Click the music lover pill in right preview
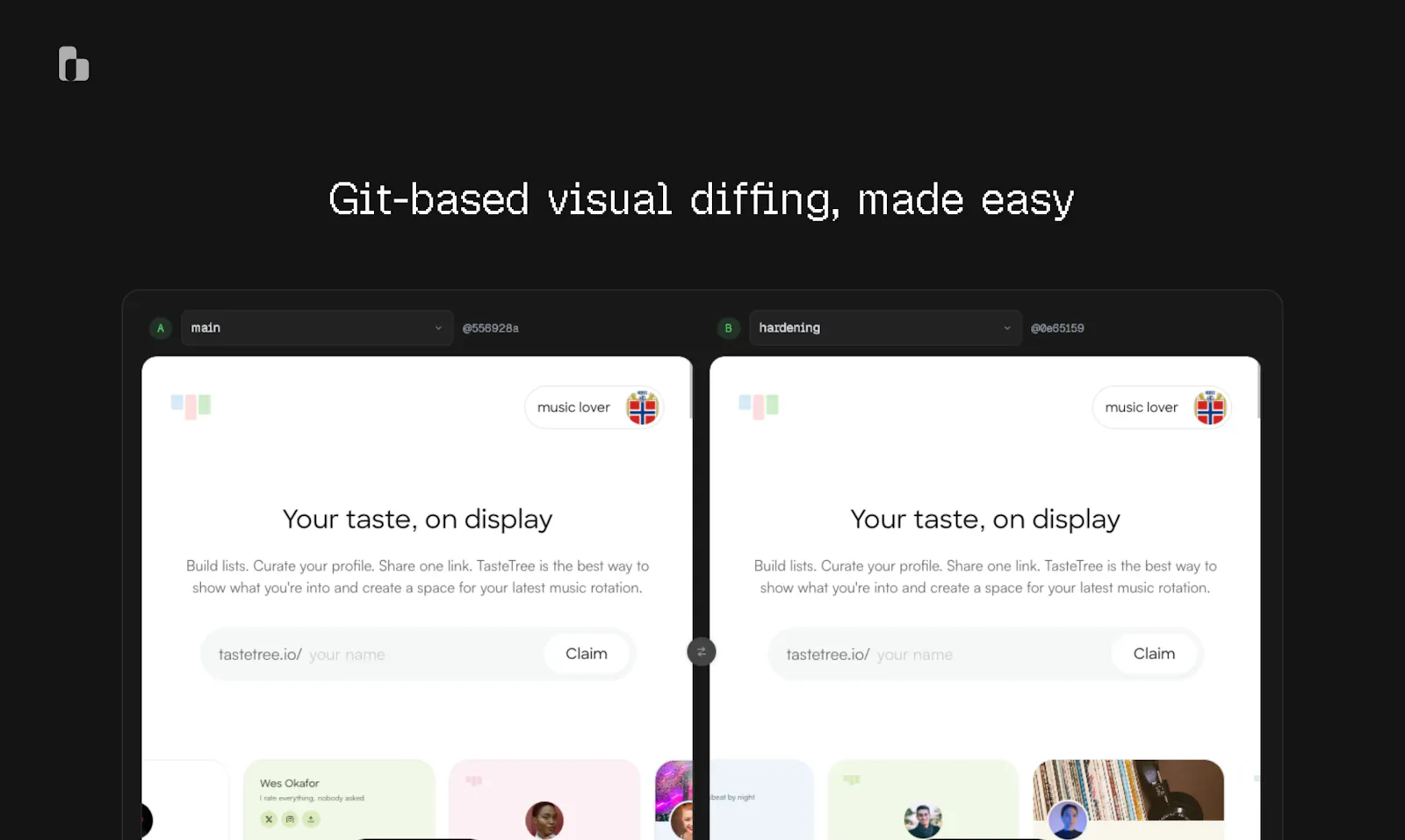1405x840 pixels. pyautogui.click(x=1162, y=407)
